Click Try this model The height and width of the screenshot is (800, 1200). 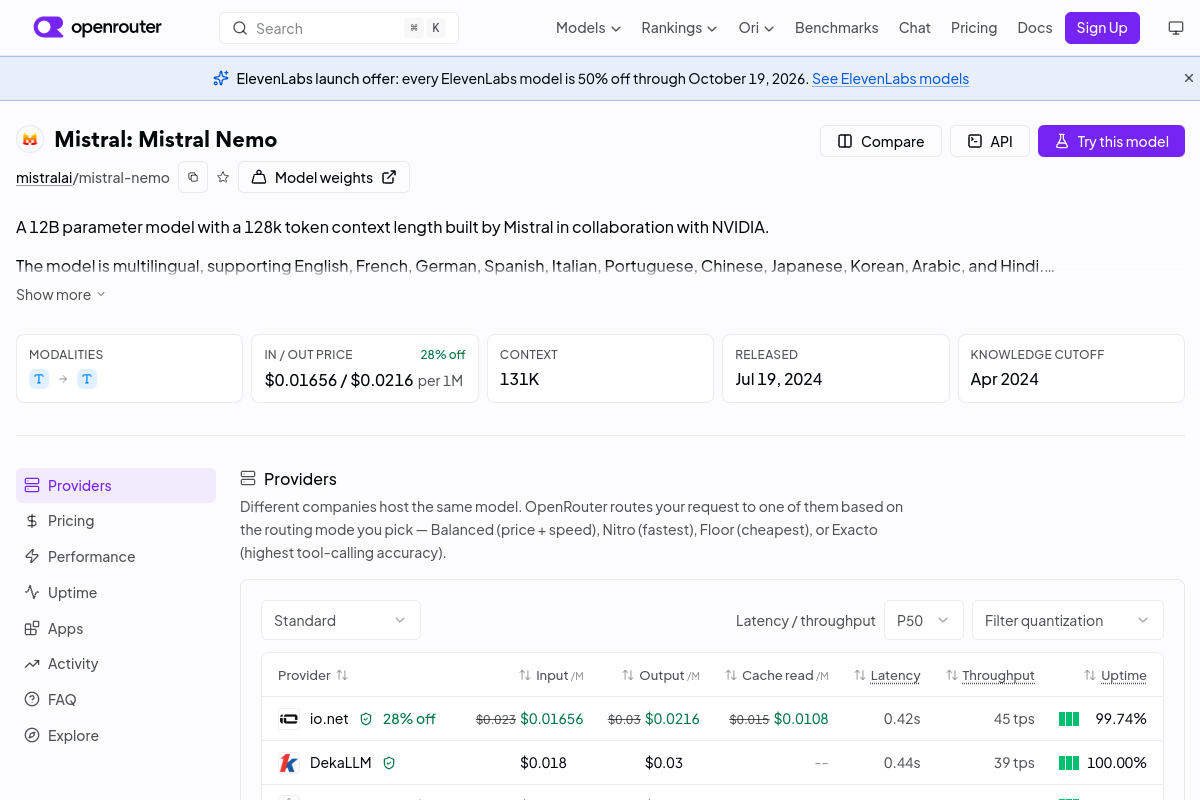[x=1111, y=141]
